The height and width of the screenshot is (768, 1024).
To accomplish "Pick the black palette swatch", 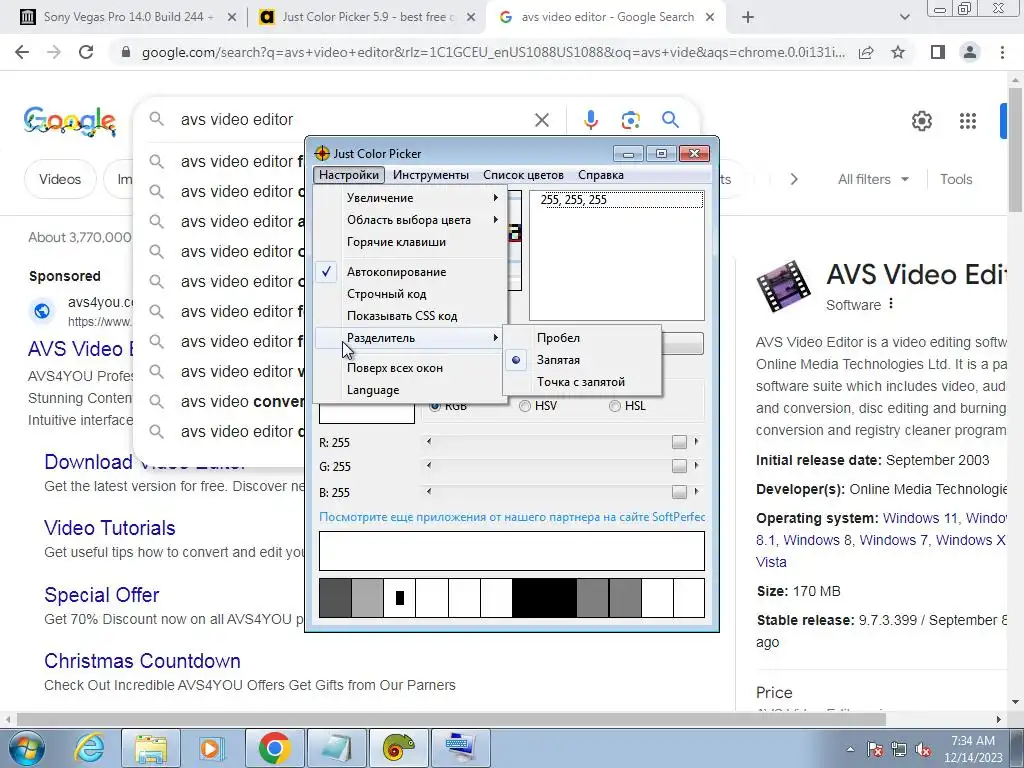I will (544, 598).
